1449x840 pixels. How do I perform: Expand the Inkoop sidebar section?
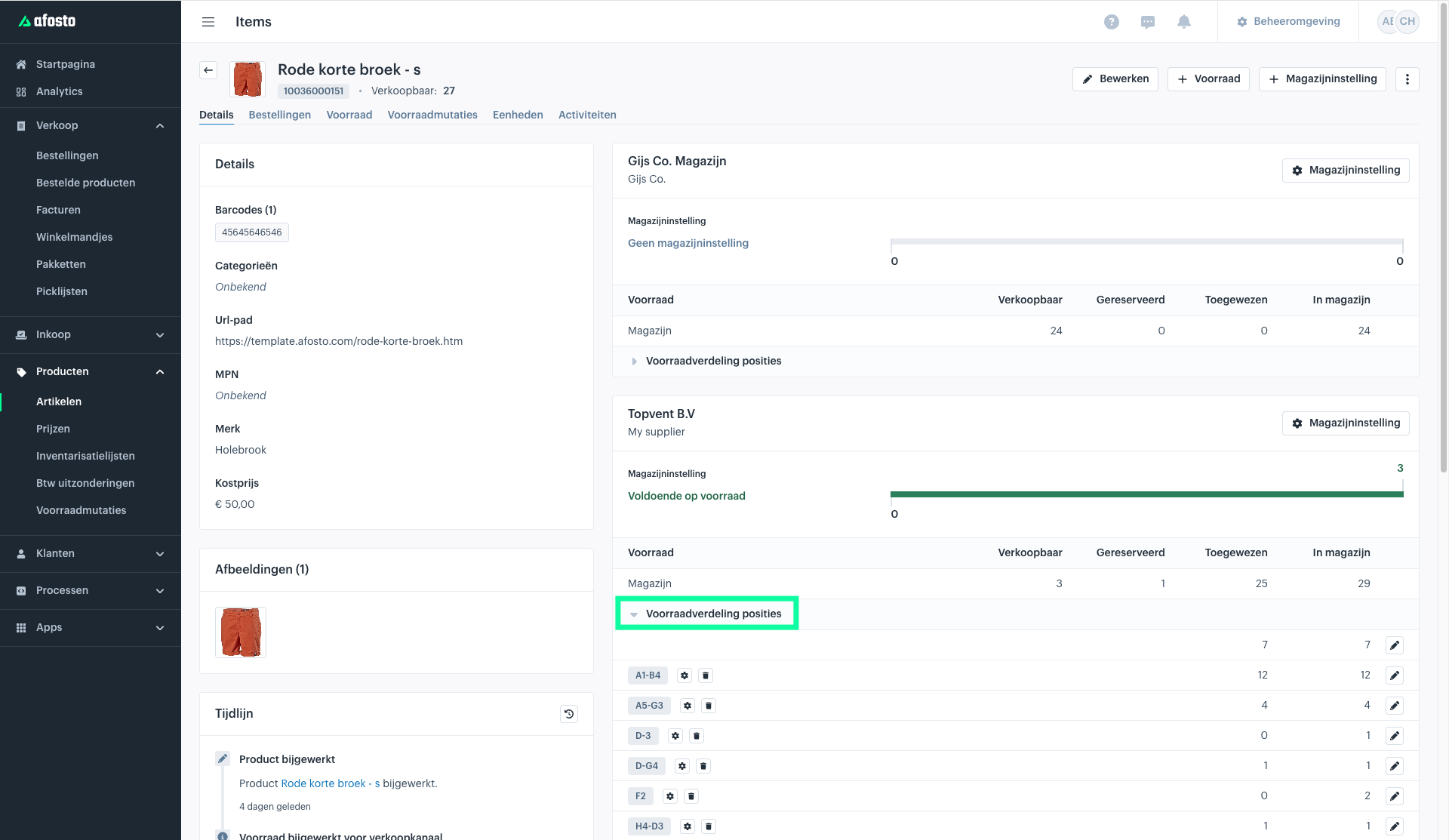91,334
